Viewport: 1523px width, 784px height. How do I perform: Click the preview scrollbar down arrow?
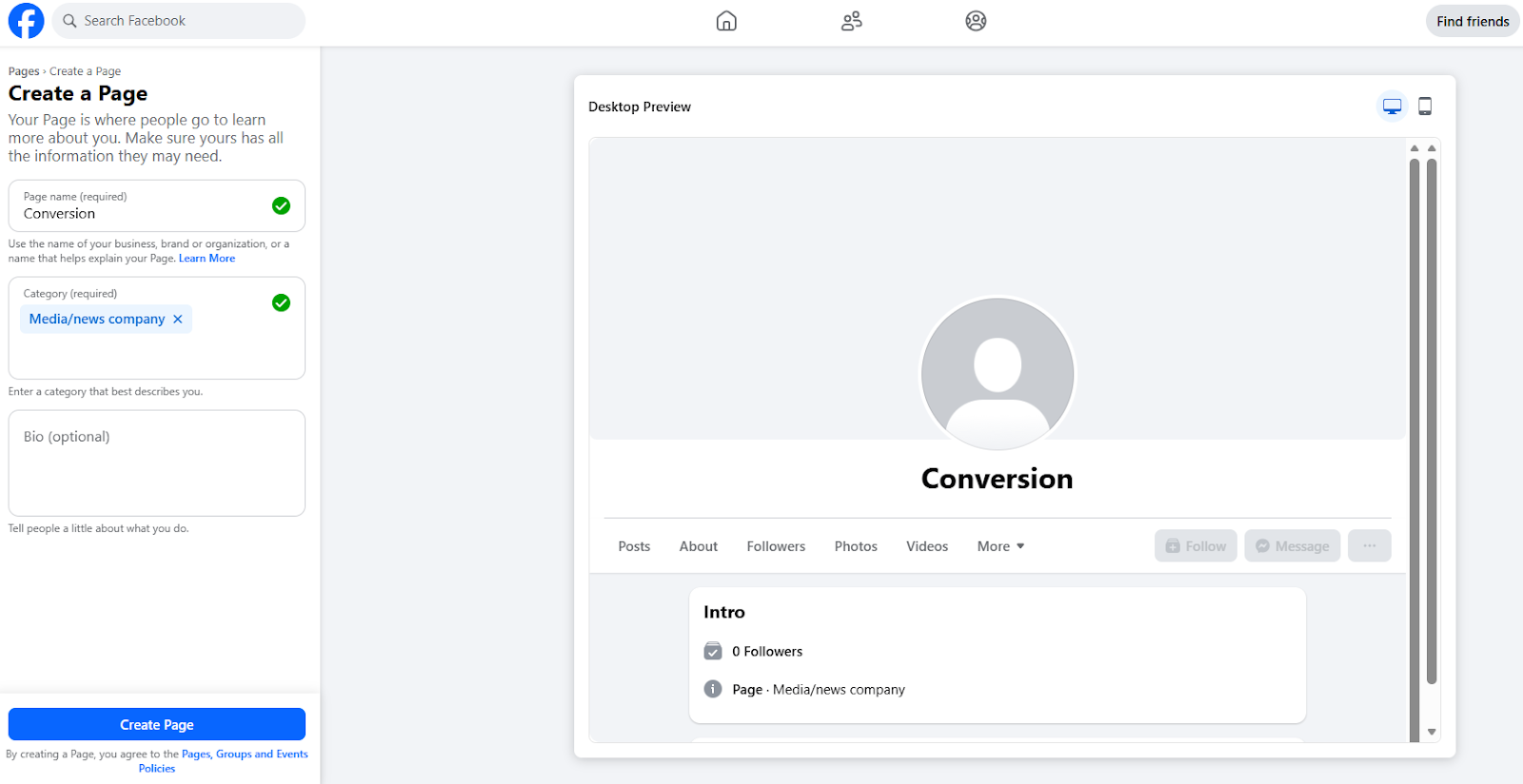1432,732
